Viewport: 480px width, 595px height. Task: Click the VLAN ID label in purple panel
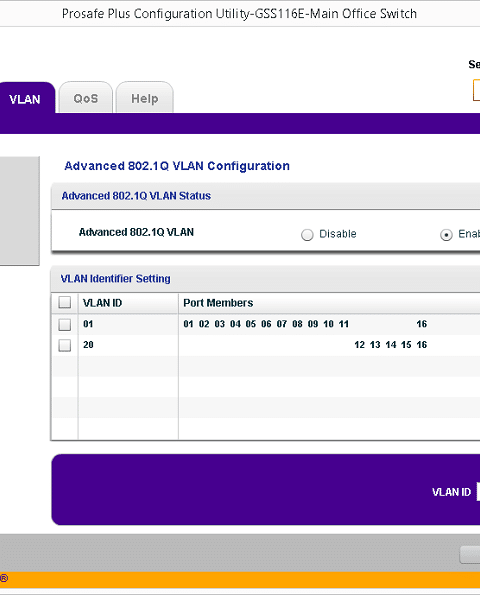click(451, 492)
